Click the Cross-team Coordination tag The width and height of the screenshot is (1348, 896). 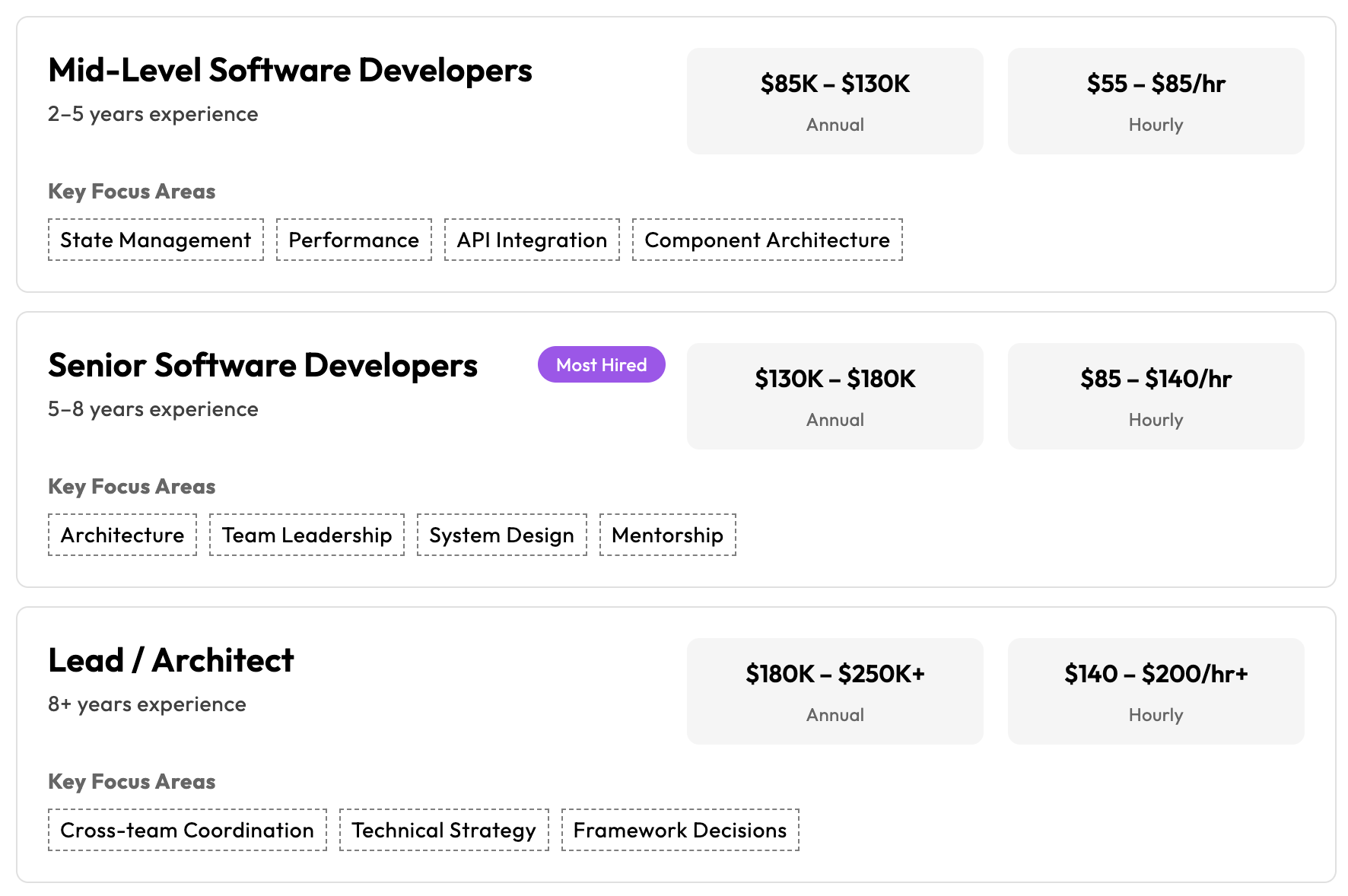click(187, 830)
